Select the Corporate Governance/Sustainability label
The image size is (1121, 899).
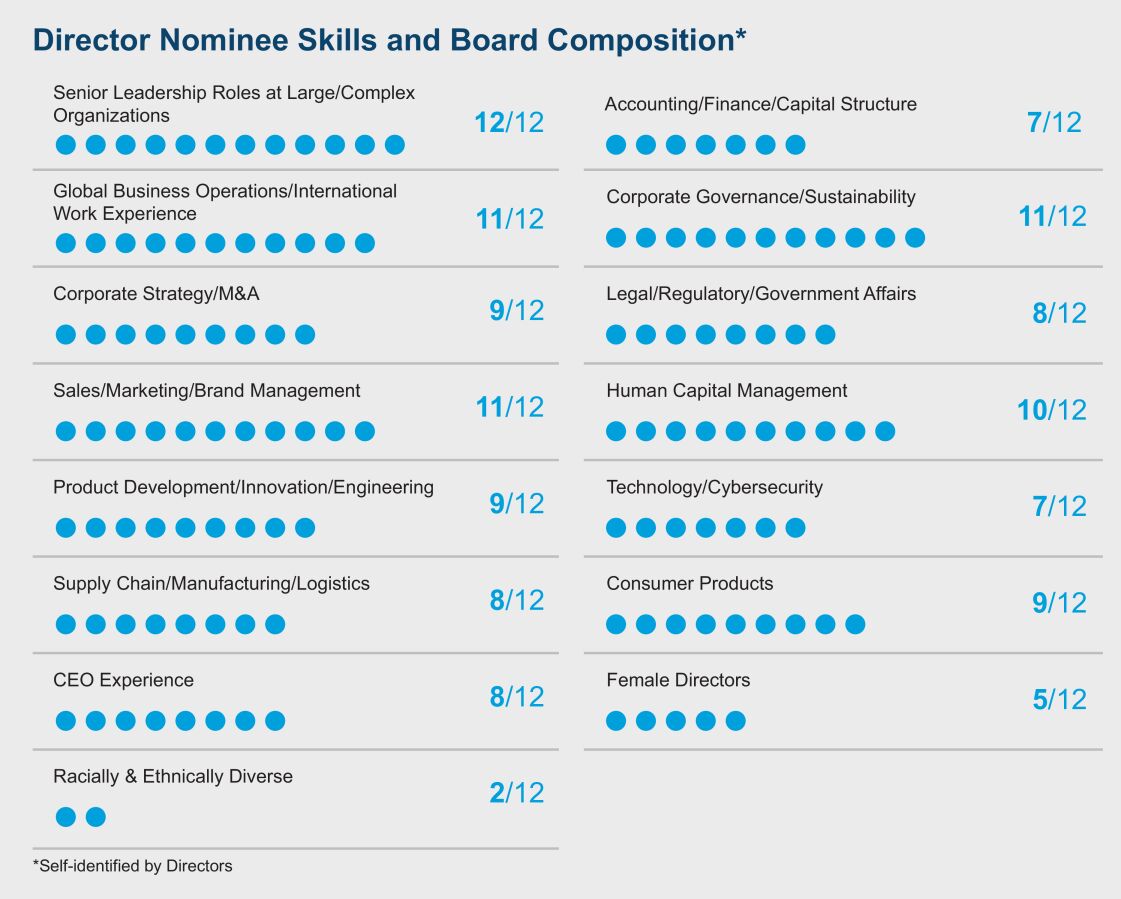point(761,197)
